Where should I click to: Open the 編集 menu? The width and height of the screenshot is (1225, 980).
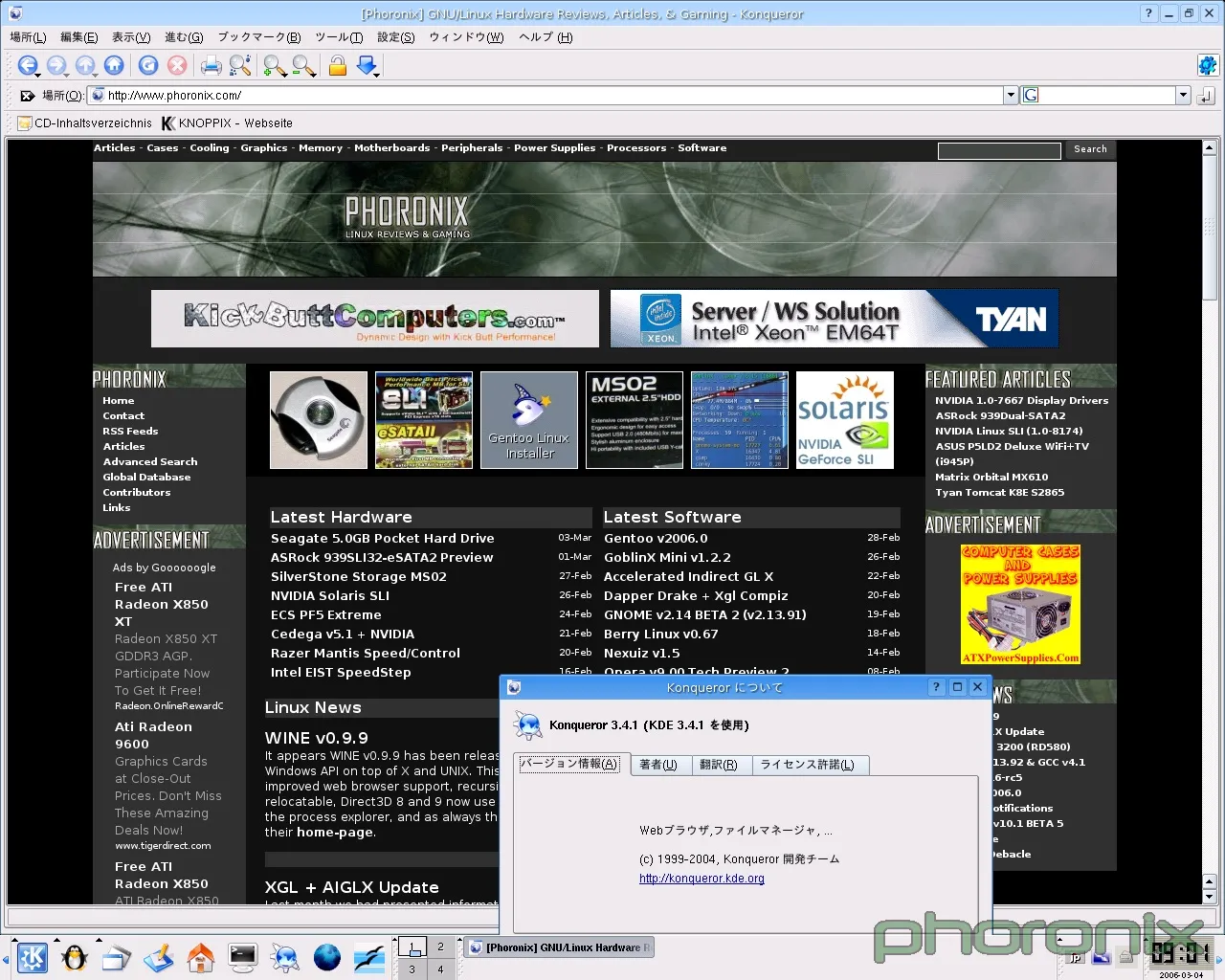[x=78, y=37]
